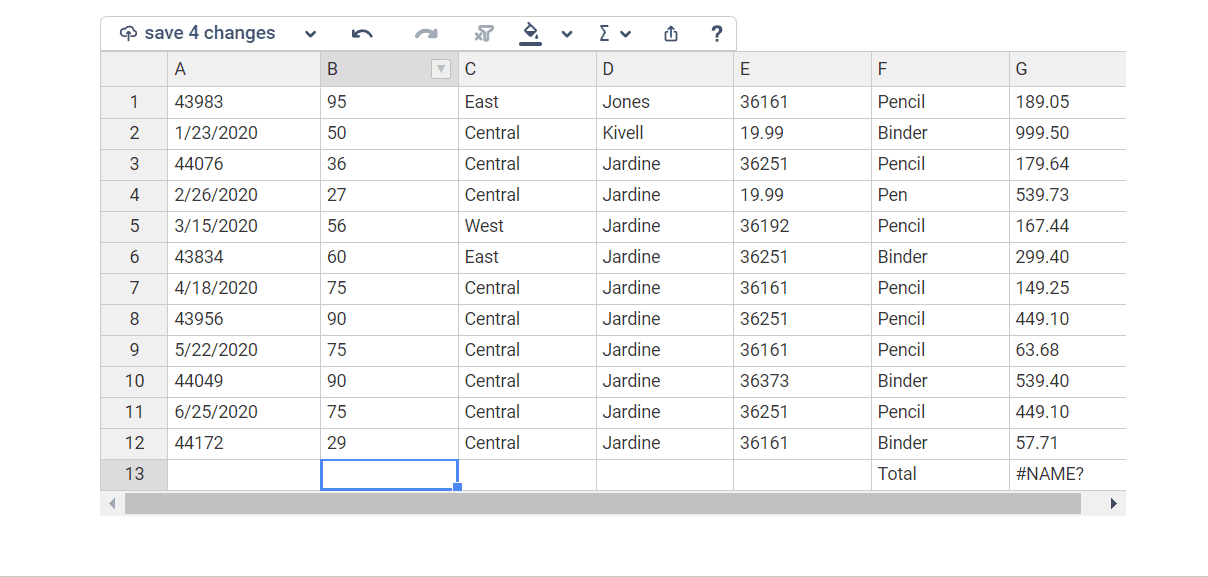Open help via the question mark icon
This screenshot has height=577, width=1208.
[716, 33]
